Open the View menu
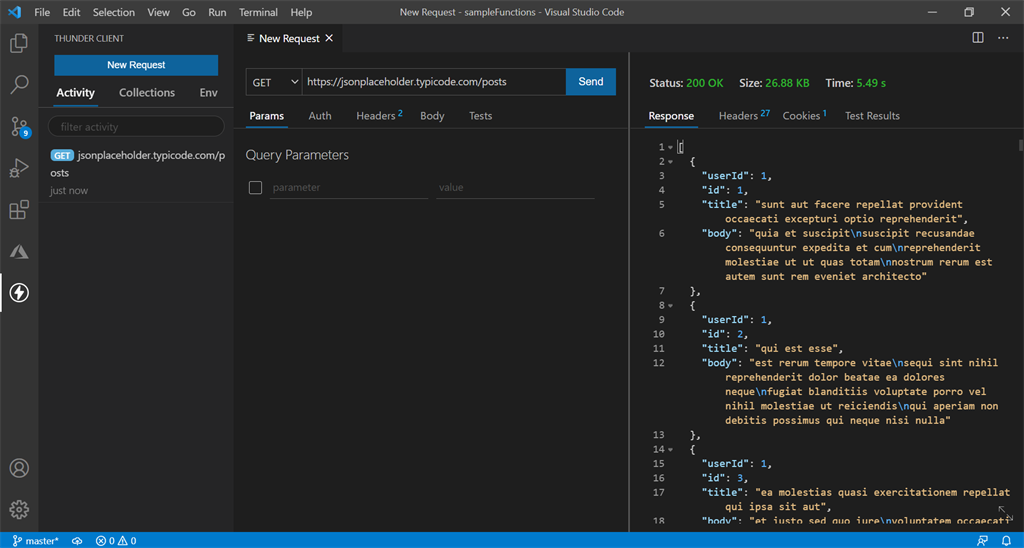The width and height of the screenshot is (1024, 548). 158,12
